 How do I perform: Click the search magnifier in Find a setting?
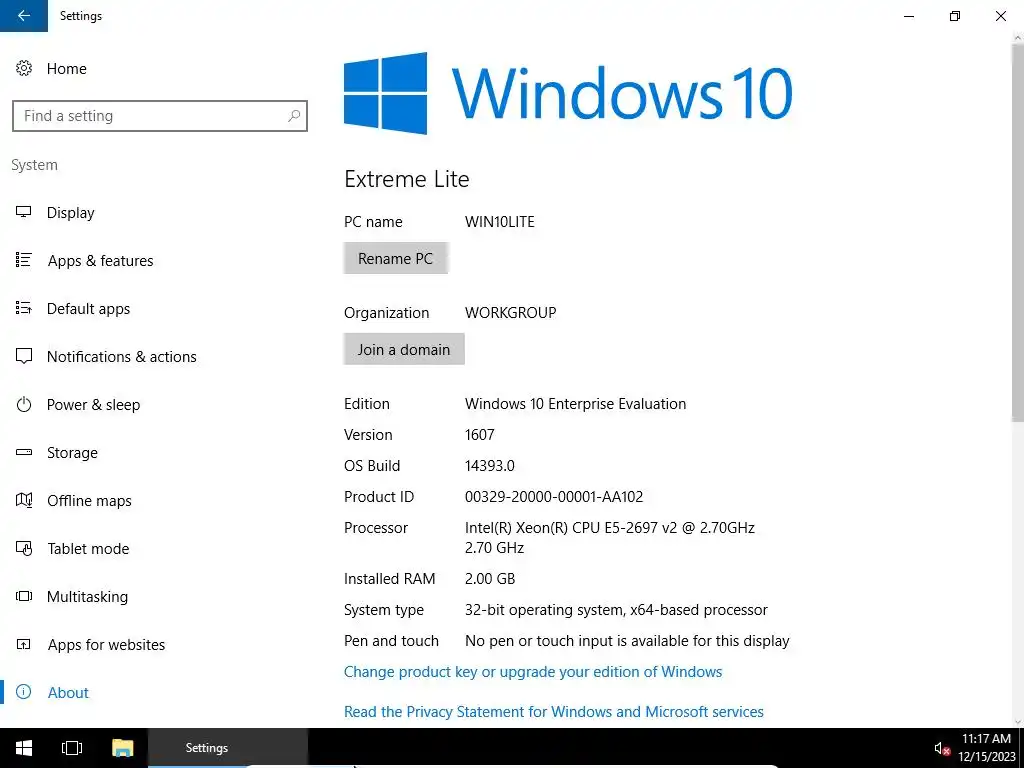[294, 116]
